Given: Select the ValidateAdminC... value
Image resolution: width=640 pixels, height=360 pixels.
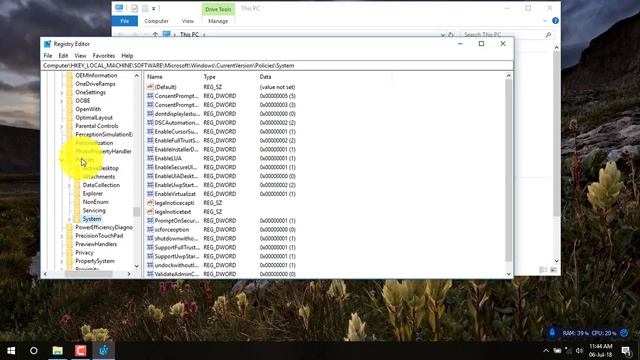Looking at the screenshot, I should click(177, 274).
